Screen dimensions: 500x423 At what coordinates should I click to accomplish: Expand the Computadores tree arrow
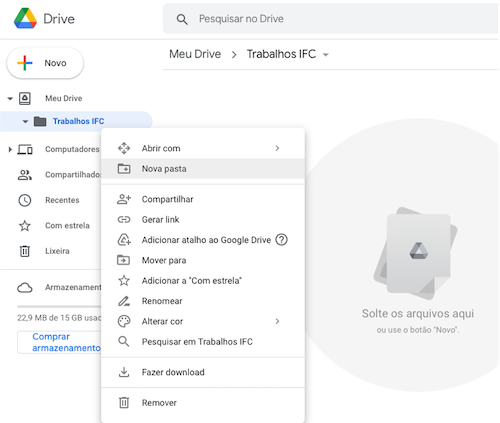pyautogui.click(x=10, y=150)
